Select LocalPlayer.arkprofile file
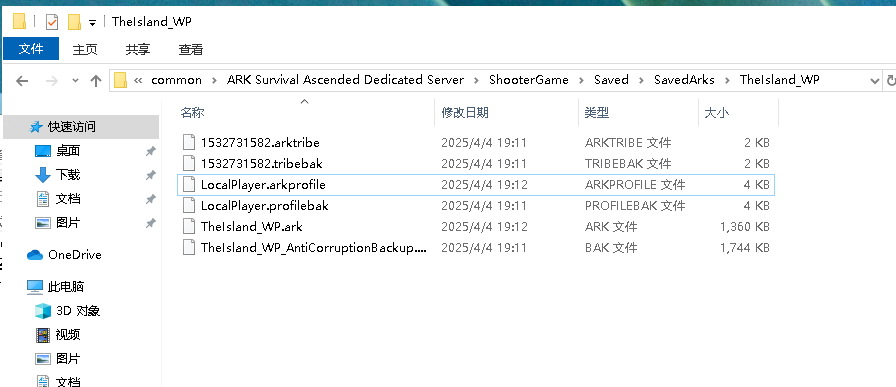Viewport: 896px width, 387px height. coord(475,185)
